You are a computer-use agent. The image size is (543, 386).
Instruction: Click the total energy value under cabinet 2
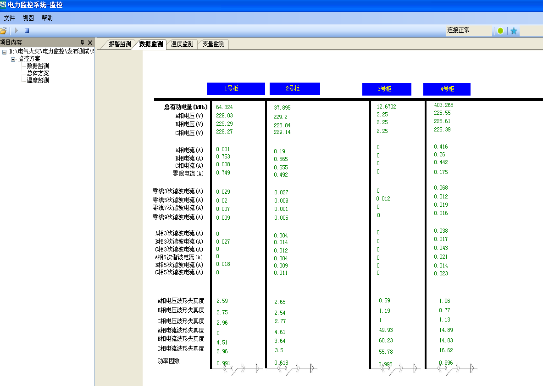pyautogui.click(x=282, y=108)
